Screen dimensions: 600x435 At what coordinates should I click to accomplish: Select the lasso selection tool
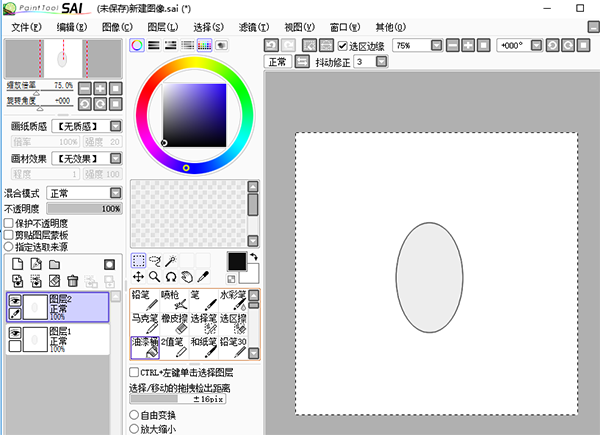click(155, 259)
